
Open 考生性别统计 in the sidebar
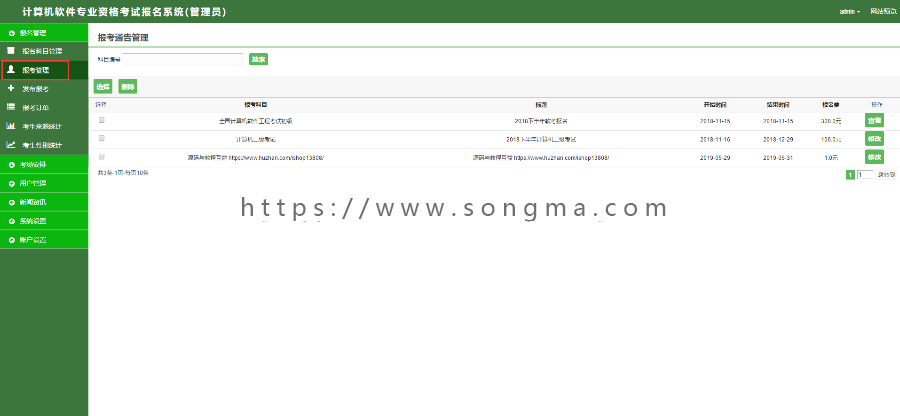[x=42, y=146]
